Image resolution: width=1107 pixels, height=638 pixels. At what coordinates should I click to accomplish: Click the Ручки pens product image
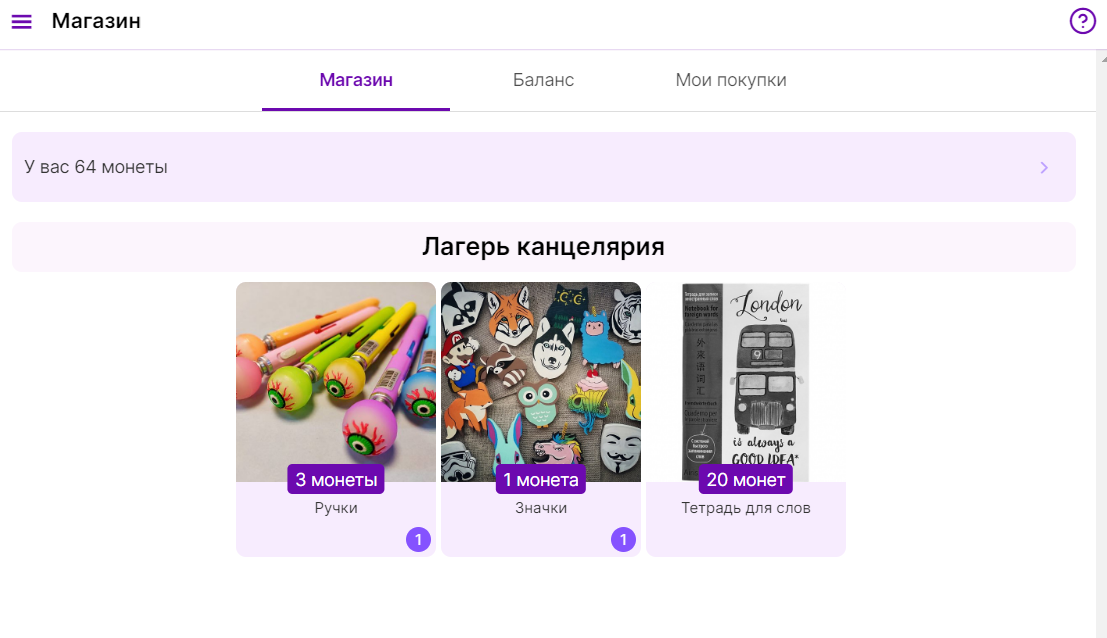point(336,382)
